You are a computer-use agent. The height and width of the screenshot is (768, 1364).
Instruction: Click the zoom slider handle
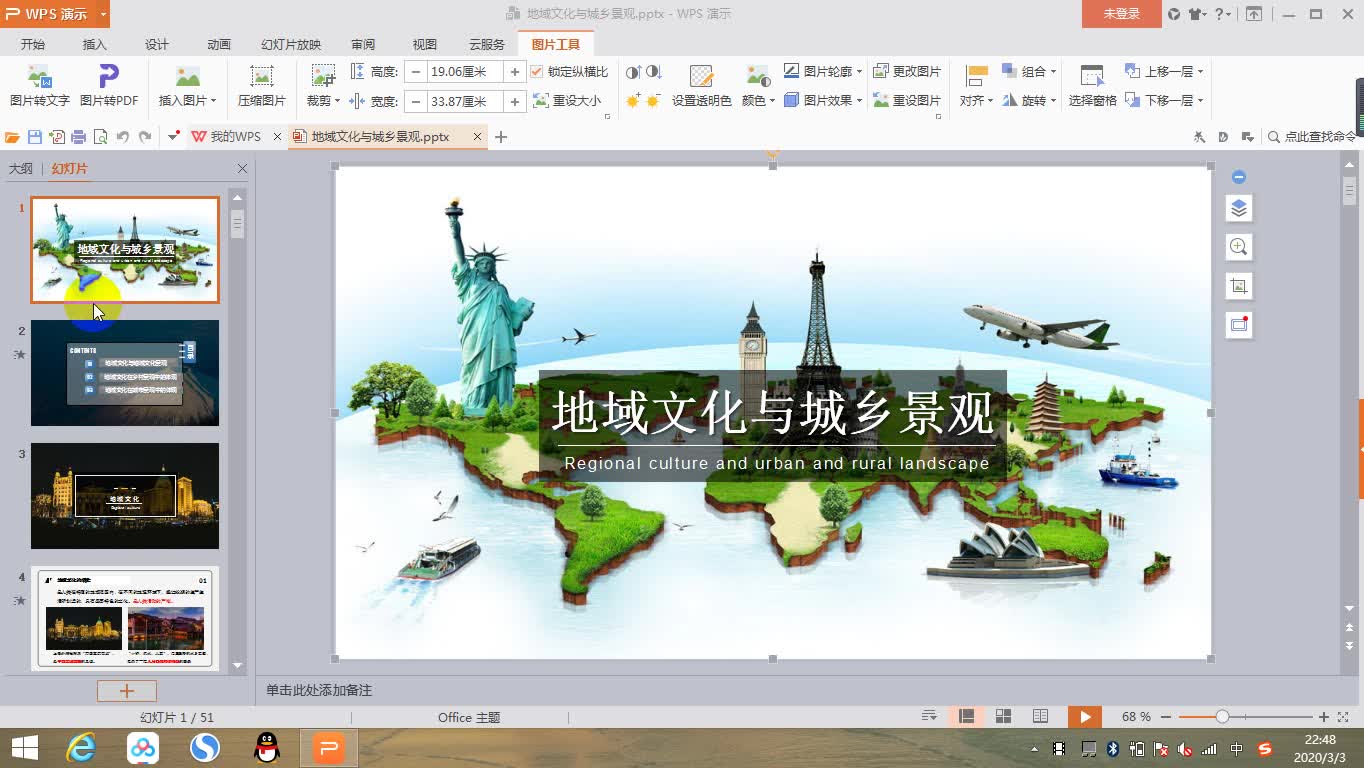(1222, 717)
